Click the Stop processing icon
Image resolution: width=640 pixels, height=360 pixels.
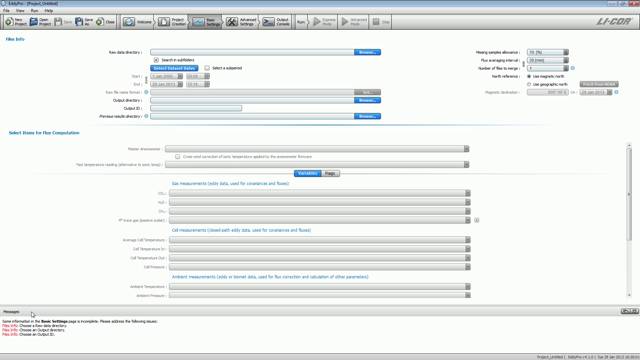[x=376, y=22]
